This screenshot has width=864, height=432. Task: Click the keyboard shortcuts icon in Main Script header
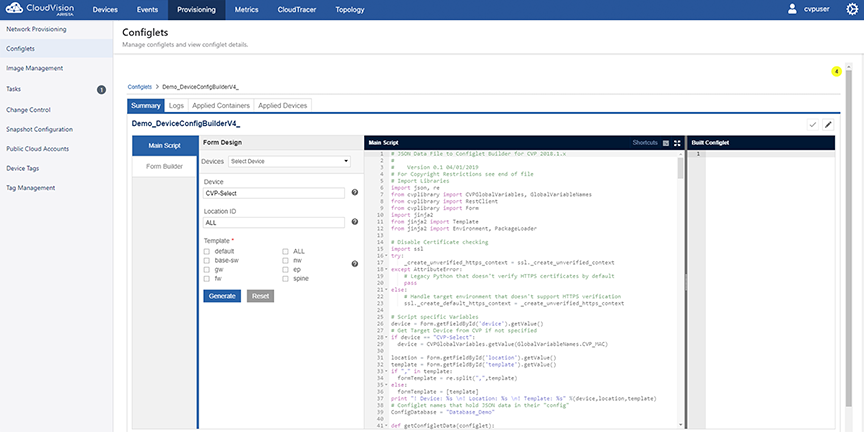666,143
